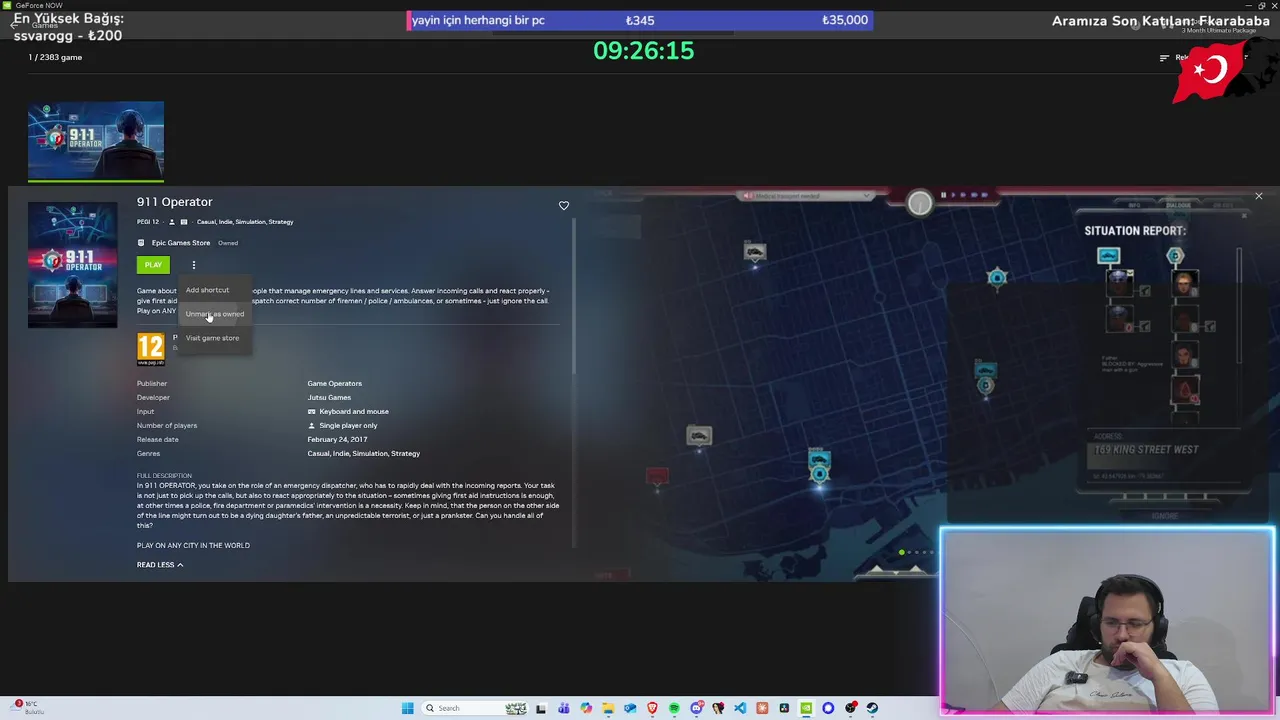Add 911 Operator to favorites with heart icon
The height and width of the screenshot is (720, 1280).
(x=564, y=206)
